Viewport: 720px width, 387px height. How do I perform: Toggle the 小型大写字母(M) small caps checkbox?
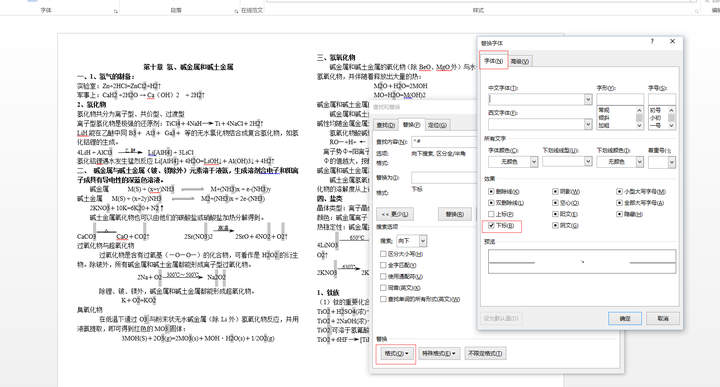(619, 191)
